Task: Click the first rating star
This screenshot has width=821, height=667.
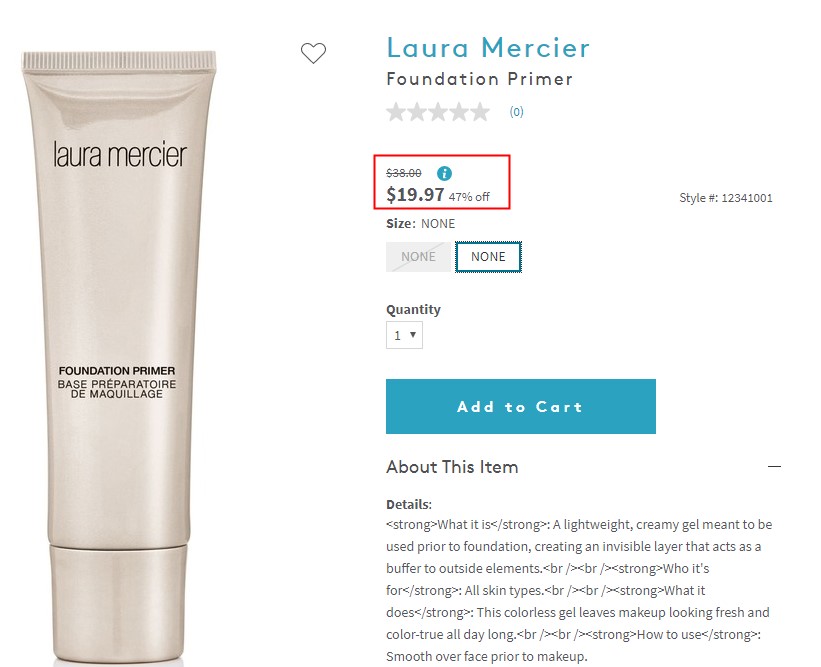Action: coord(396,112)
